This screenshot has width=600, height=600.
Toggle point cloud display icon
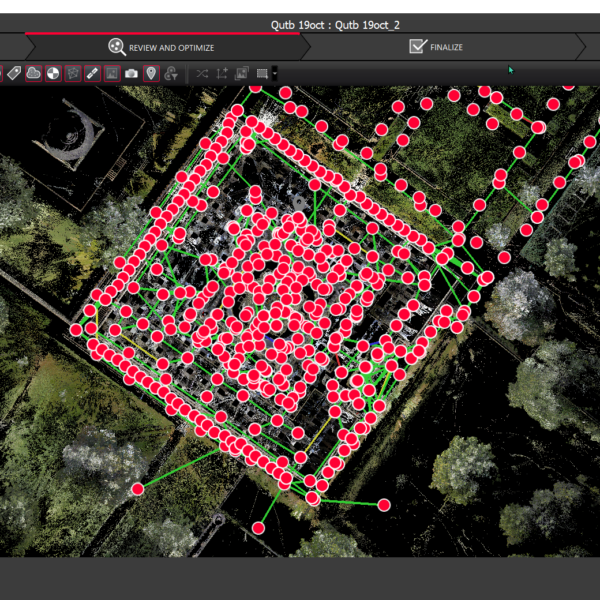[33, 73]
